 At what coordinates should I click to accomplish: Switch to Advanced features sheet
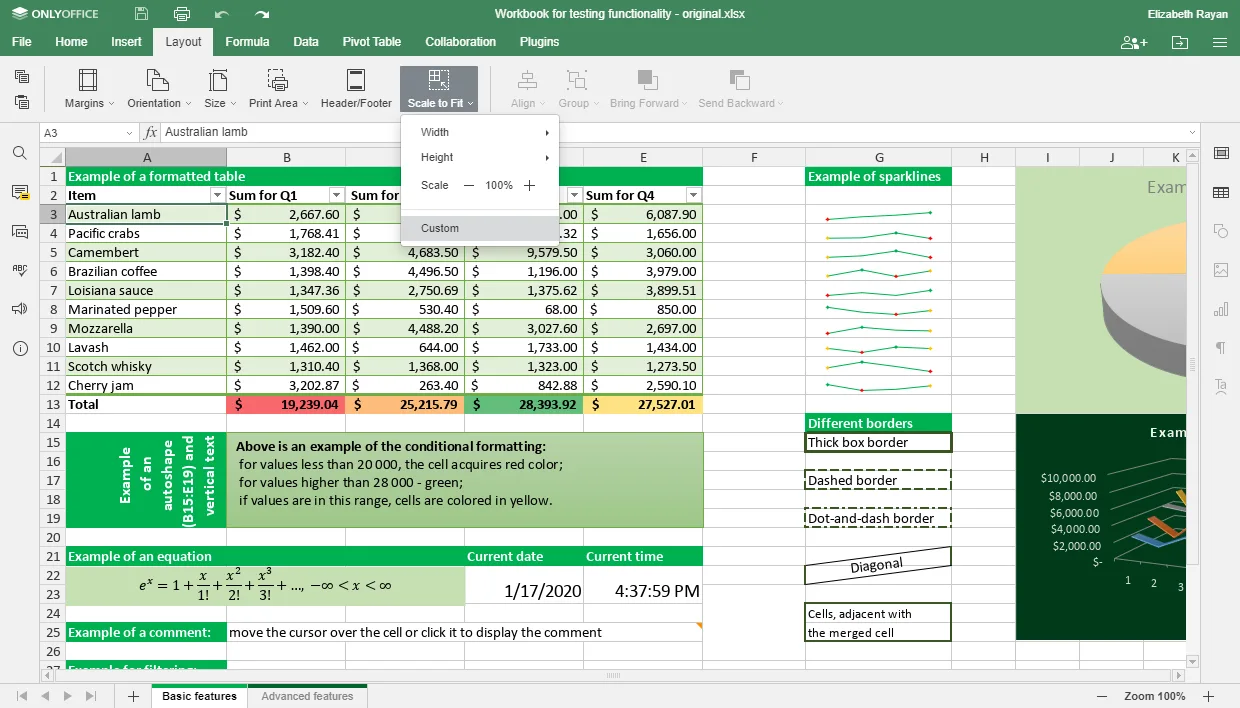click(307, 696)
